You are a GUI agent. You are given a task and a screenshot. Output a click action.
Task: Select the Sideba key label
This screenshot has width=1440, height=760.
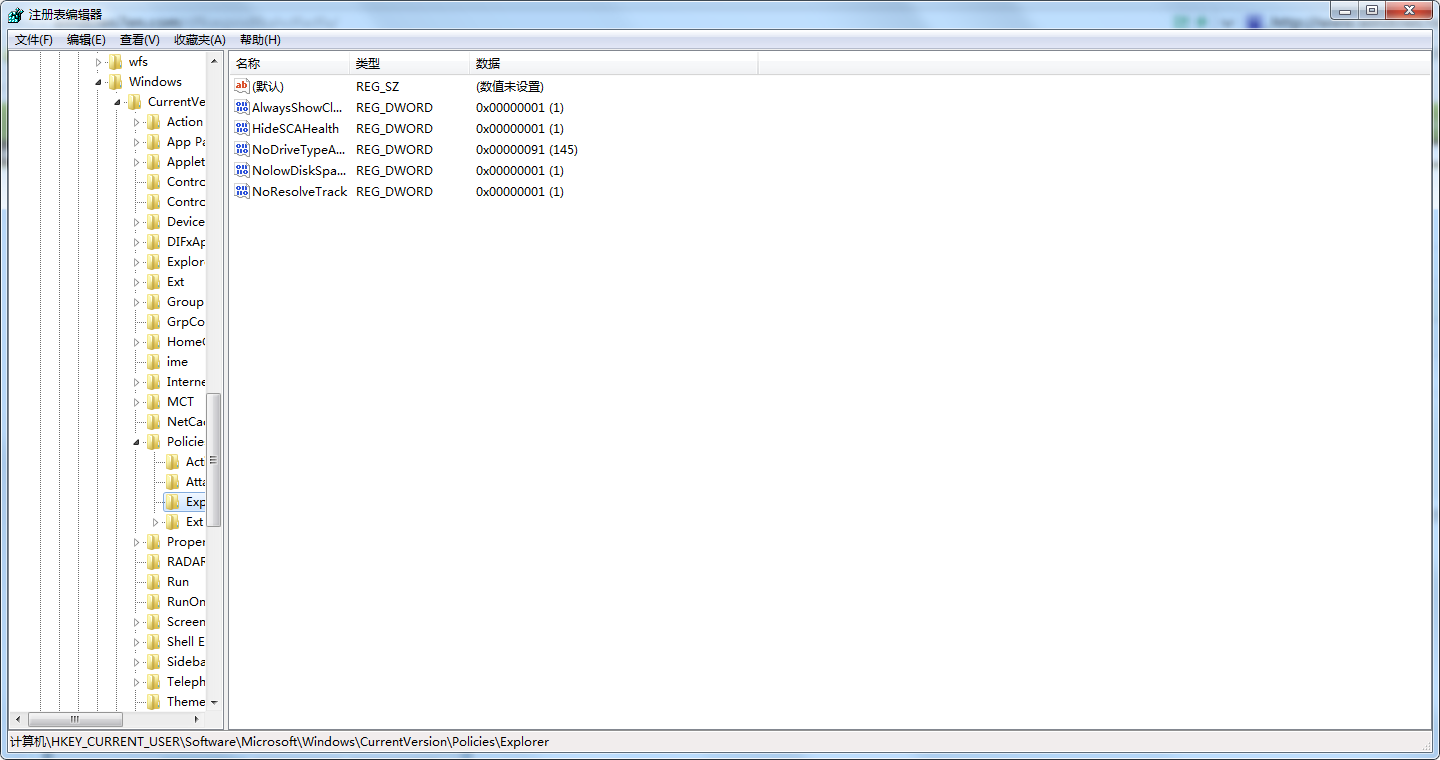click(185, 662)
